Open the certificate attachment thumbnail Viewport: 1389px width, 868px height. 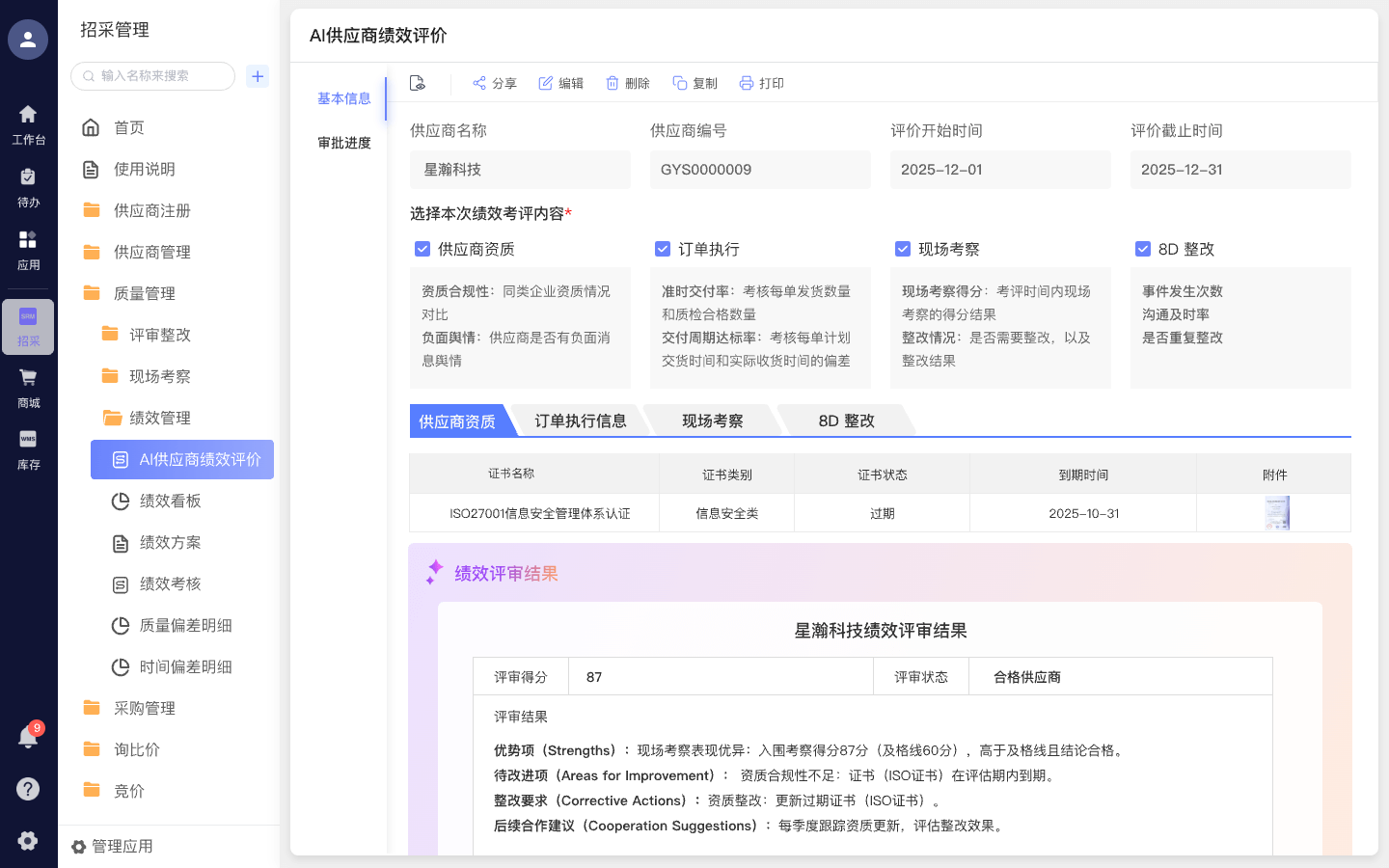tap(1275, 513)
